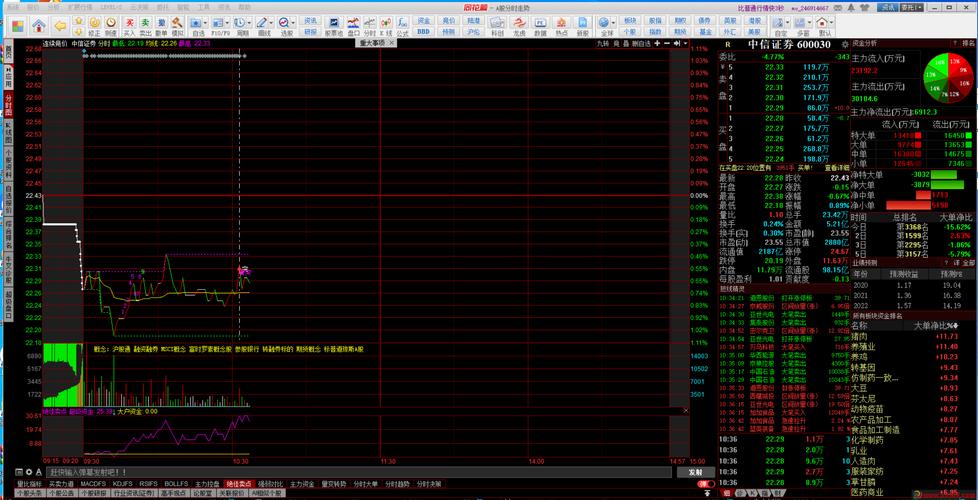Click the 资金 toolbar button

423,21
